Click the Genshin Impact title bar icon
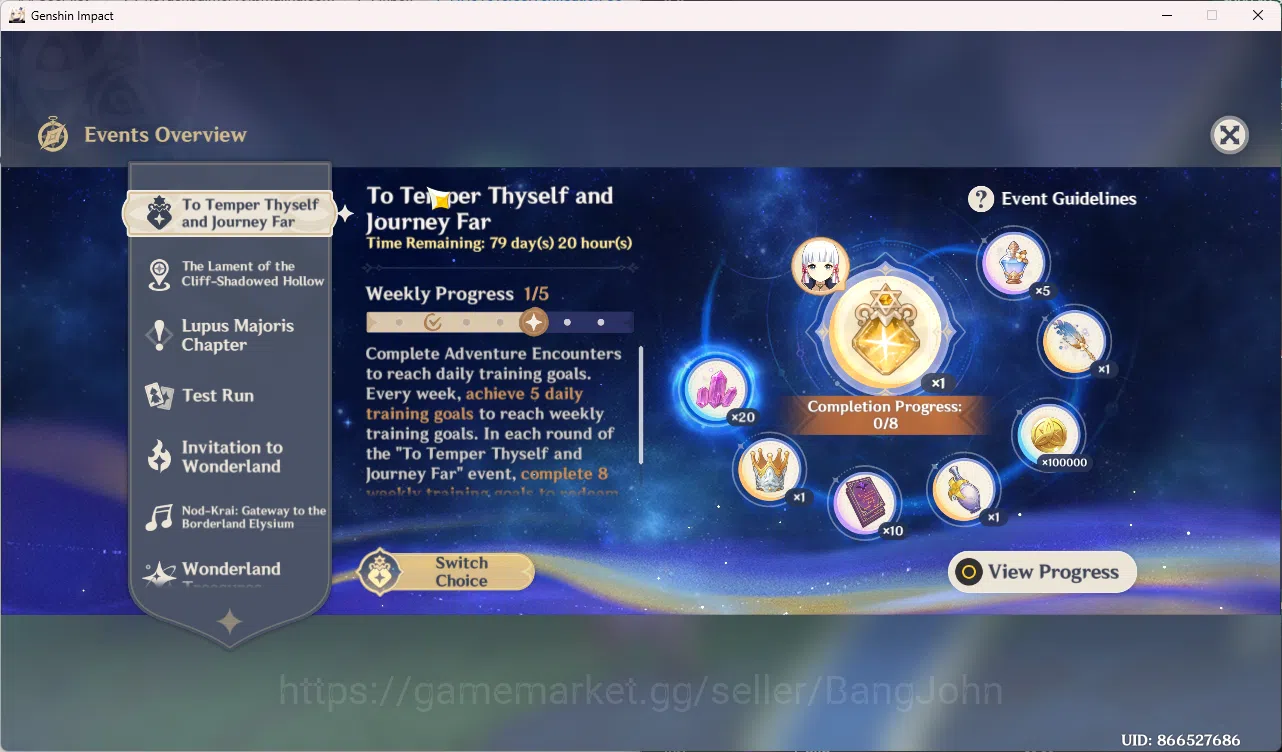The width and height of the screenshot is (1282, 752). click(x=17, y=15)
